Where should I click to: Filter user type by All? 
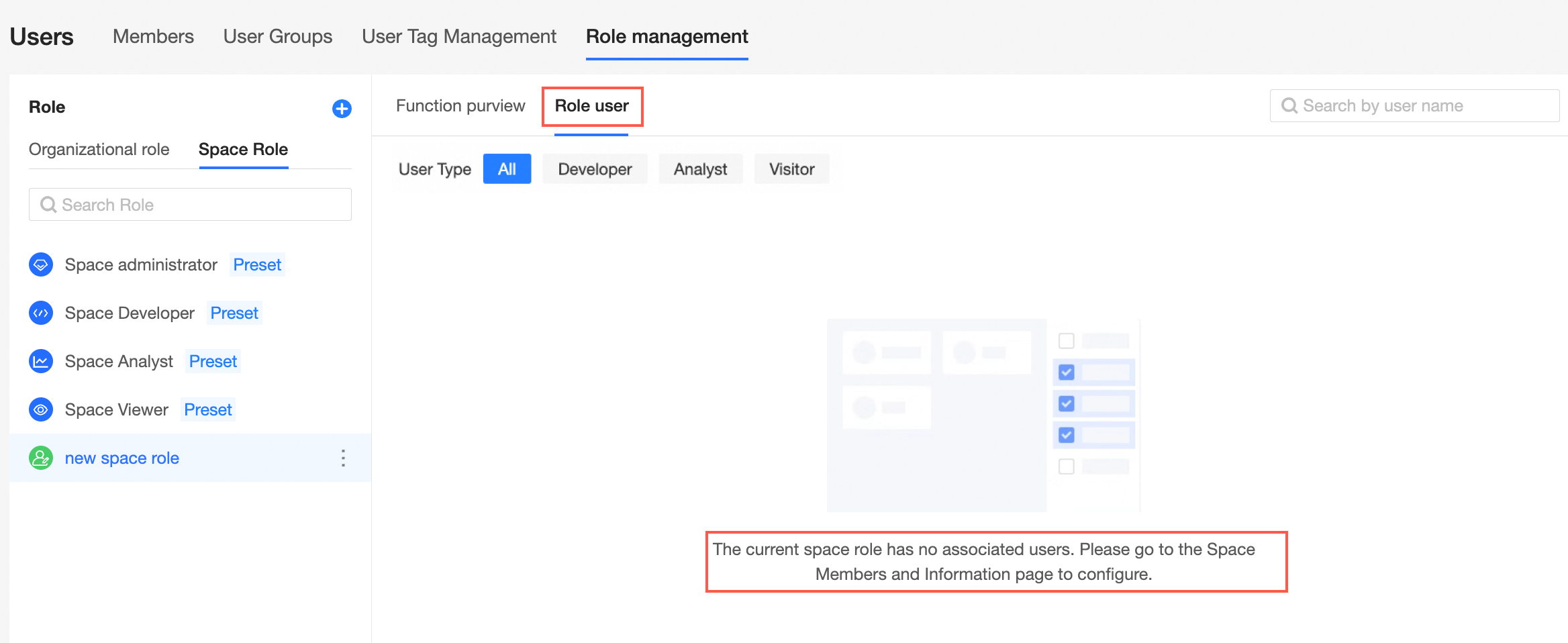click(x=507, y=169)
